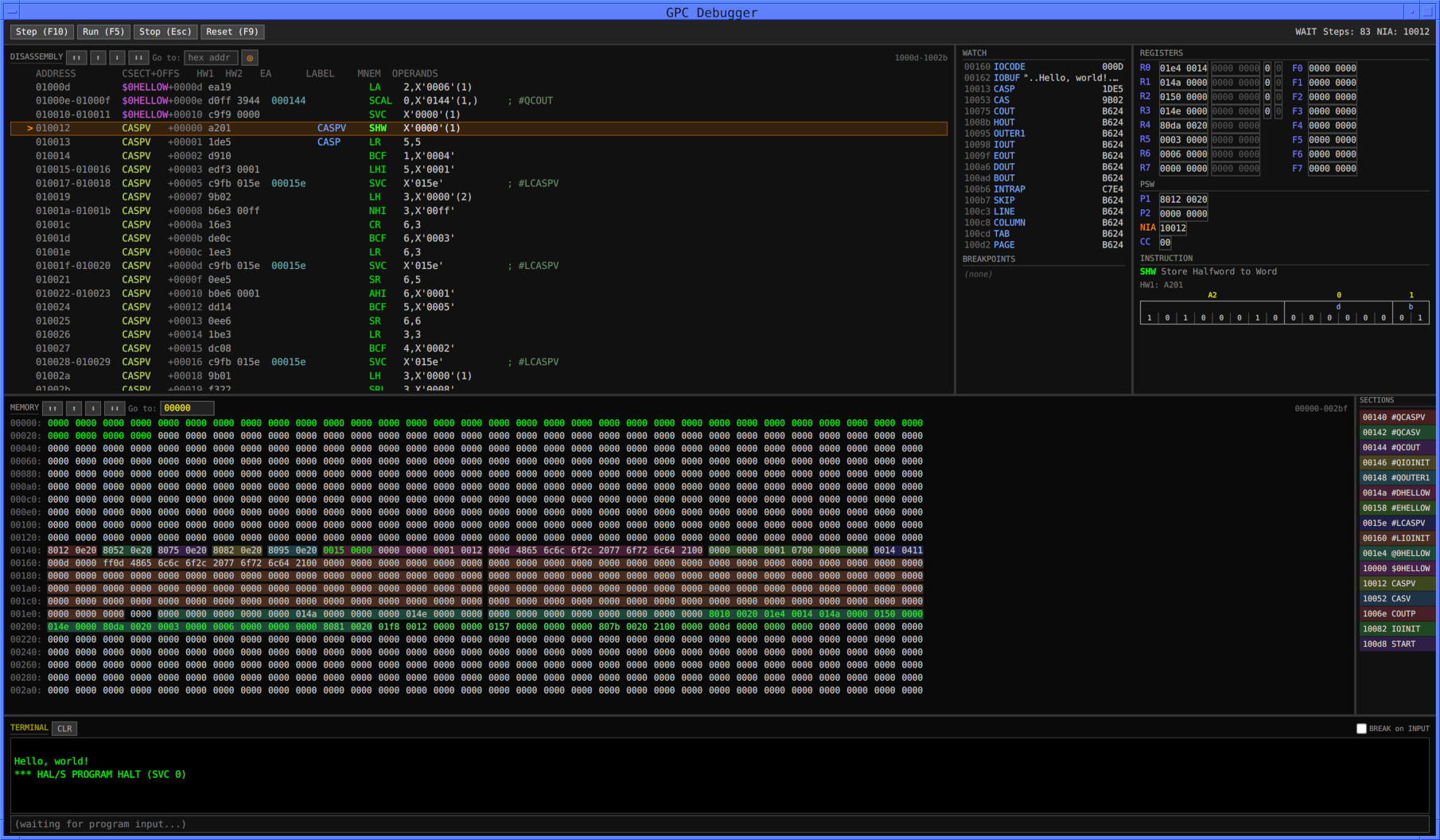Page memory view down with double down arrow
The height and width of the screenshot is (840, 1440).
pyautogui.click(x=115, y=408)
